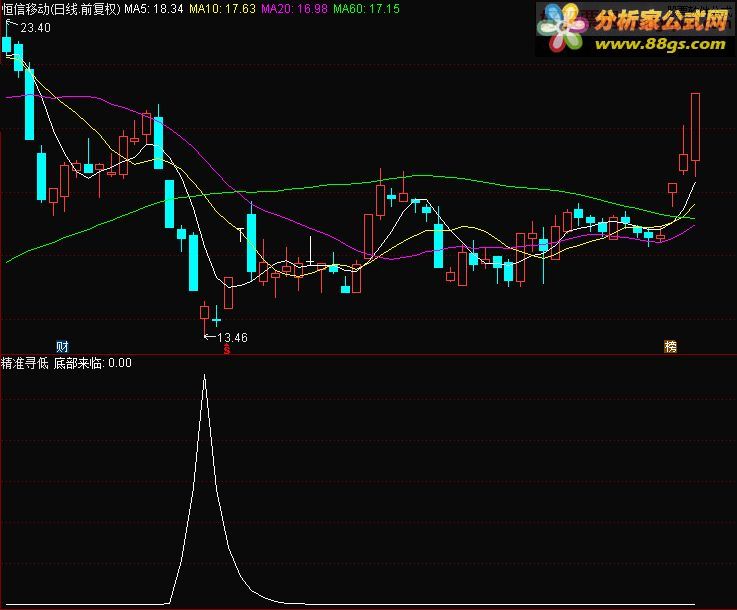Click the 底部来临: 0.00 indicator value

(x=93, y=363)
